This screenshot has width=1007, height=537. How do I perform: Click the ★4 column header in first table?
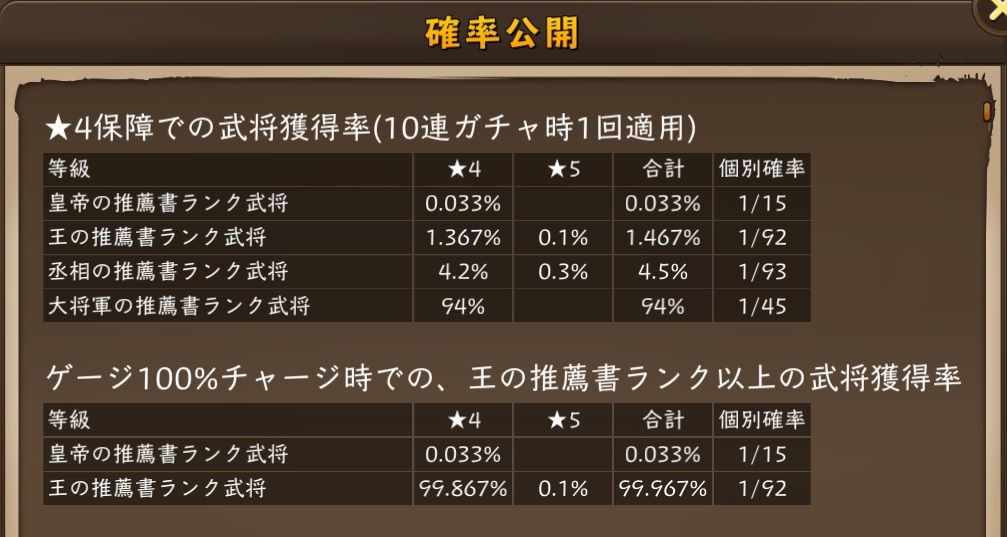coord(462,169)
